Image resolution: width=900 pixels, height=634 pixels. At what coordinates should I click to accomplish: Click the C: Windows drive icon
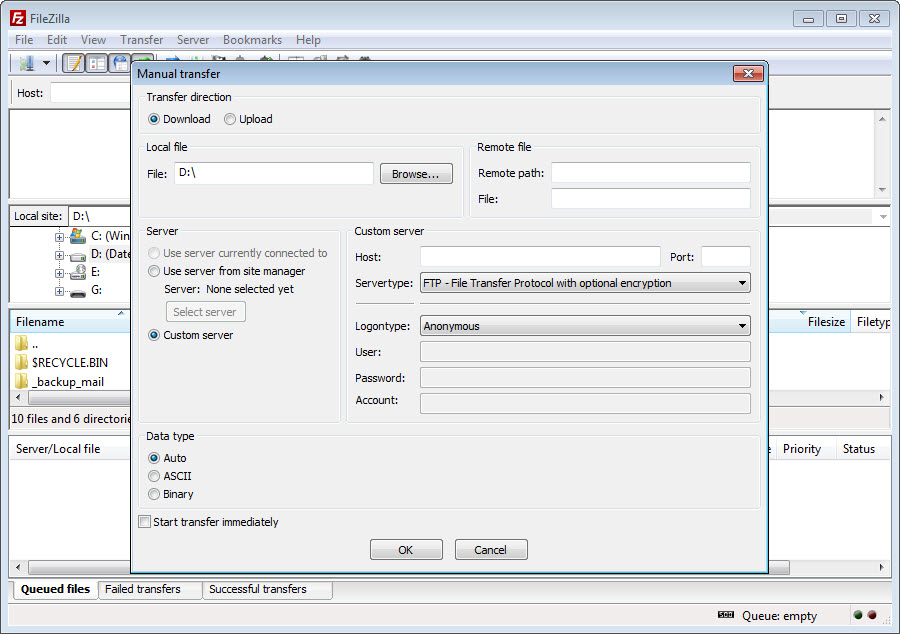[77, 236]
